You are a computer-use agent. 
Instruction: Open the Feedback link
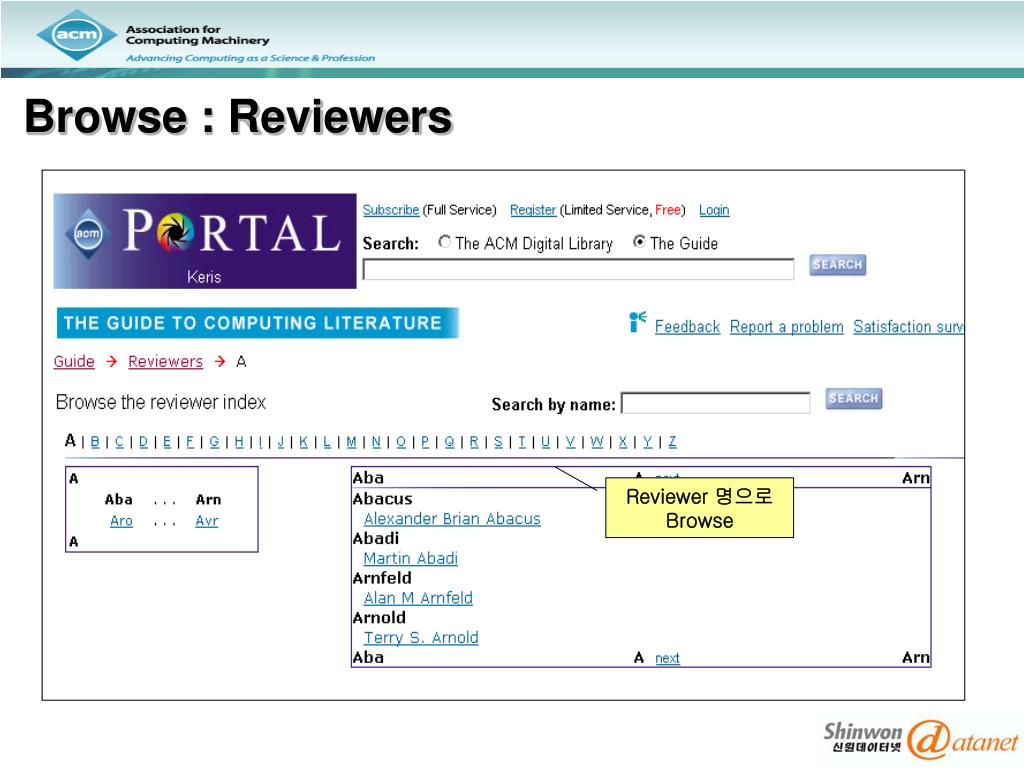pos(687,327)
